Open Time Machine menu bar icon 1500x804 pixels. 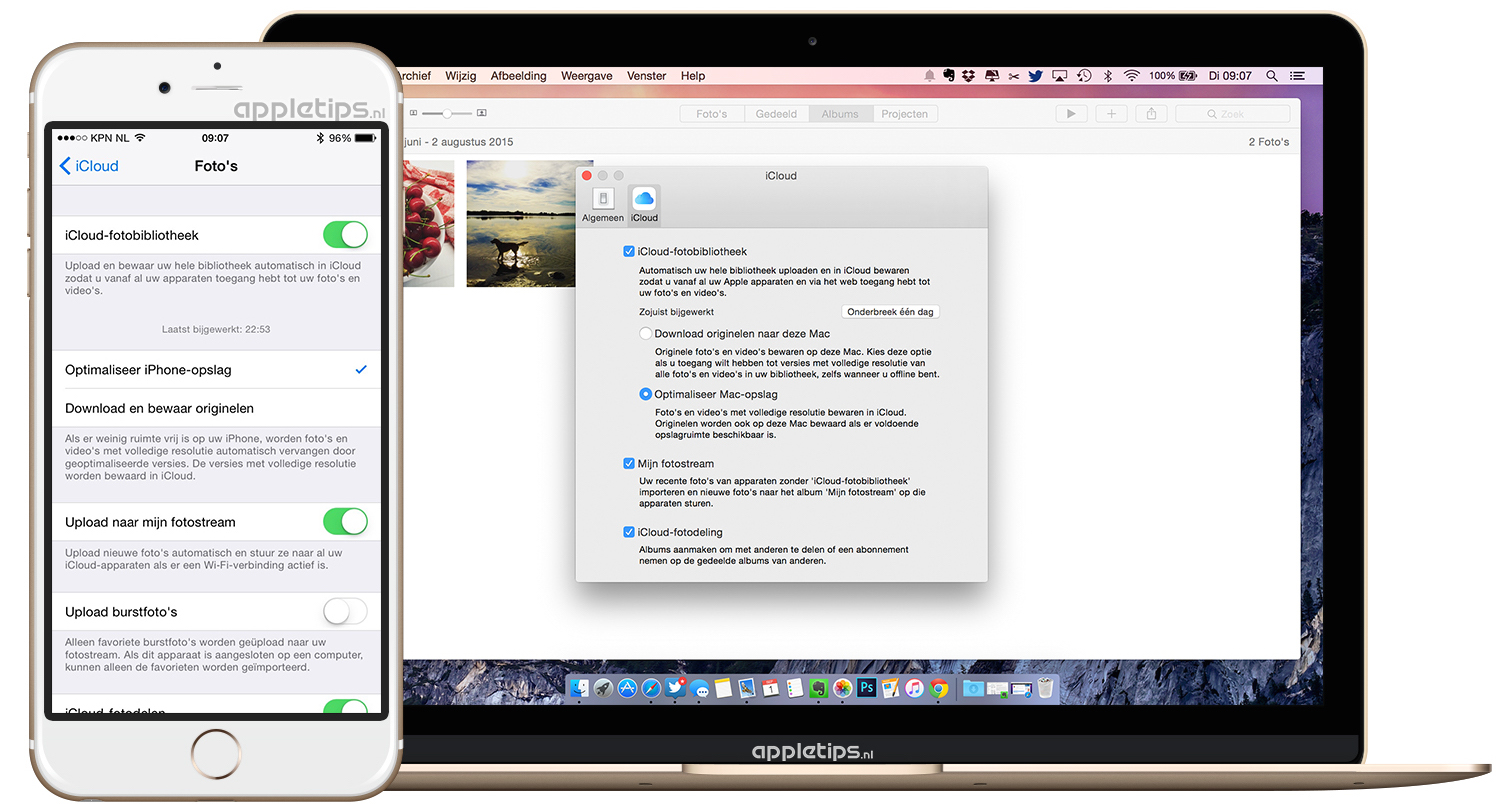pyautogui.click(x=1084, y=76)
